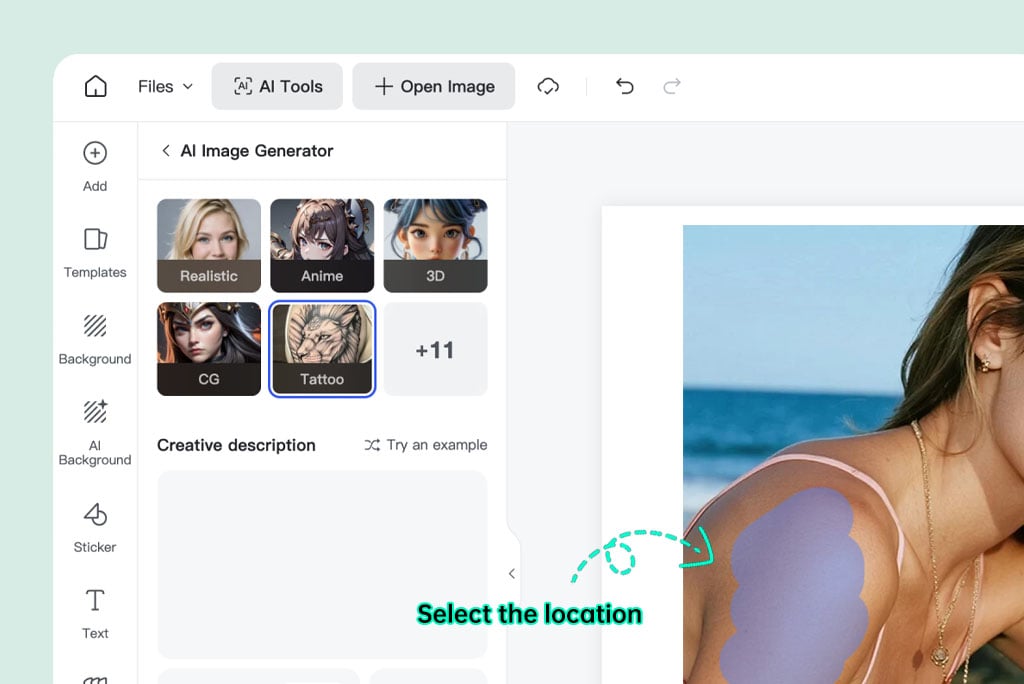Undo the last action
1024x684 pixels.
pos(624,86)
